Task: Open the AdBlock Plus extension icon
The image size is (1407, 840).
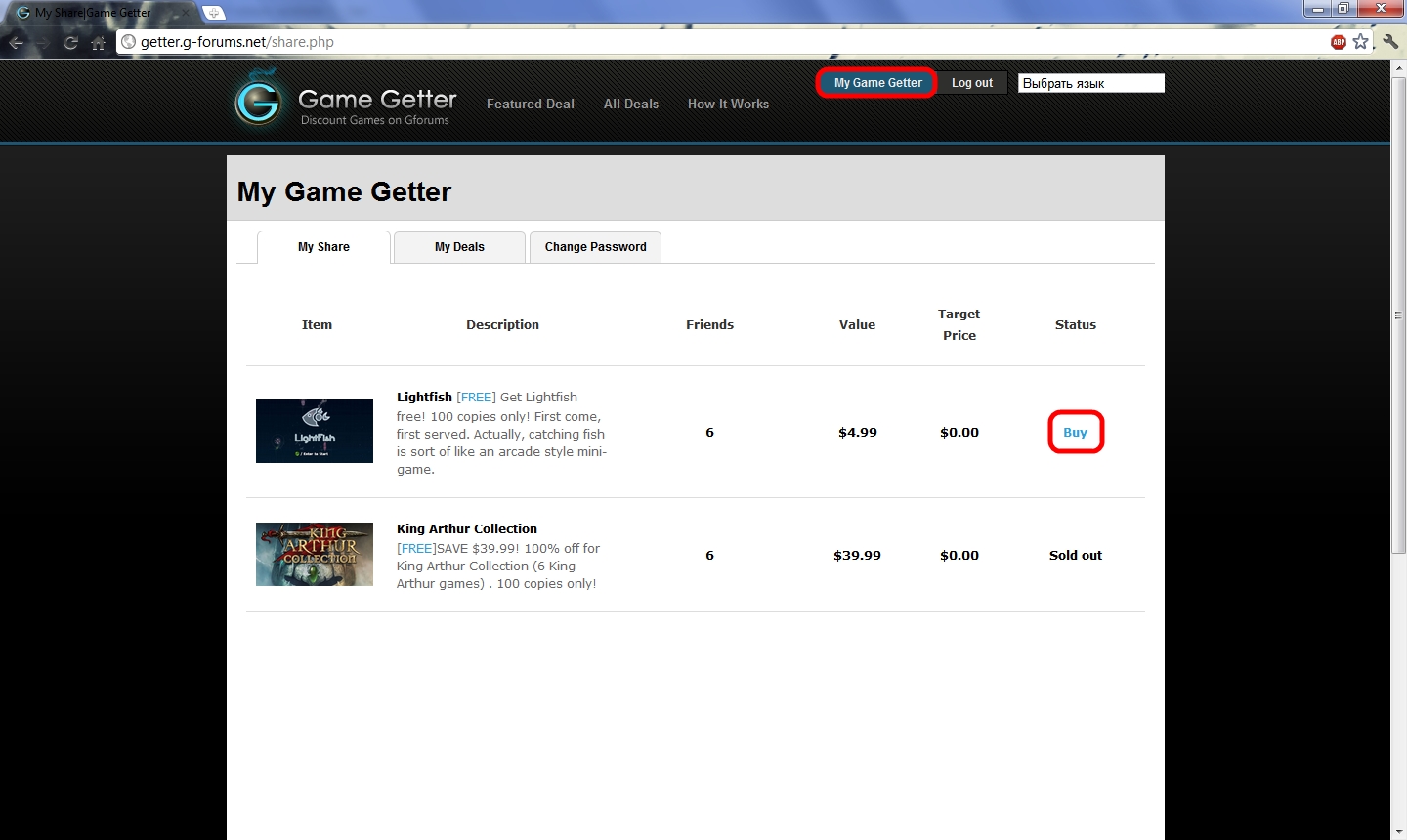Action: point(1339,42)
